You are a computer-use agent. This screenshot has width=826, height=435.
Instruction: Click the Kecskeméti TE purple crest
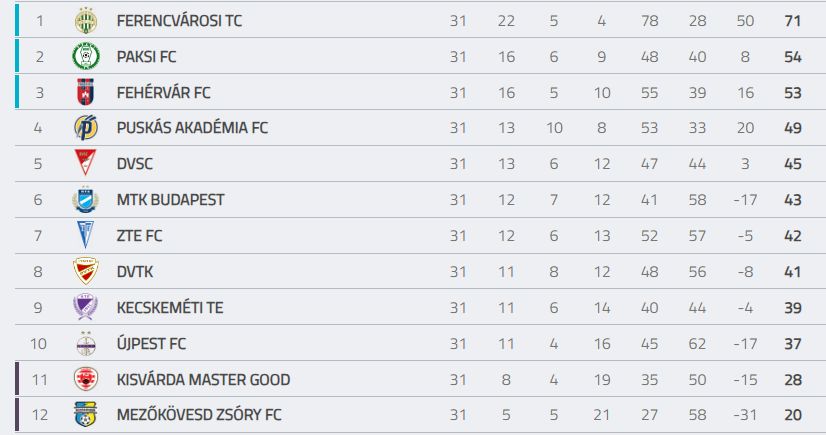[x=85, y=307]
